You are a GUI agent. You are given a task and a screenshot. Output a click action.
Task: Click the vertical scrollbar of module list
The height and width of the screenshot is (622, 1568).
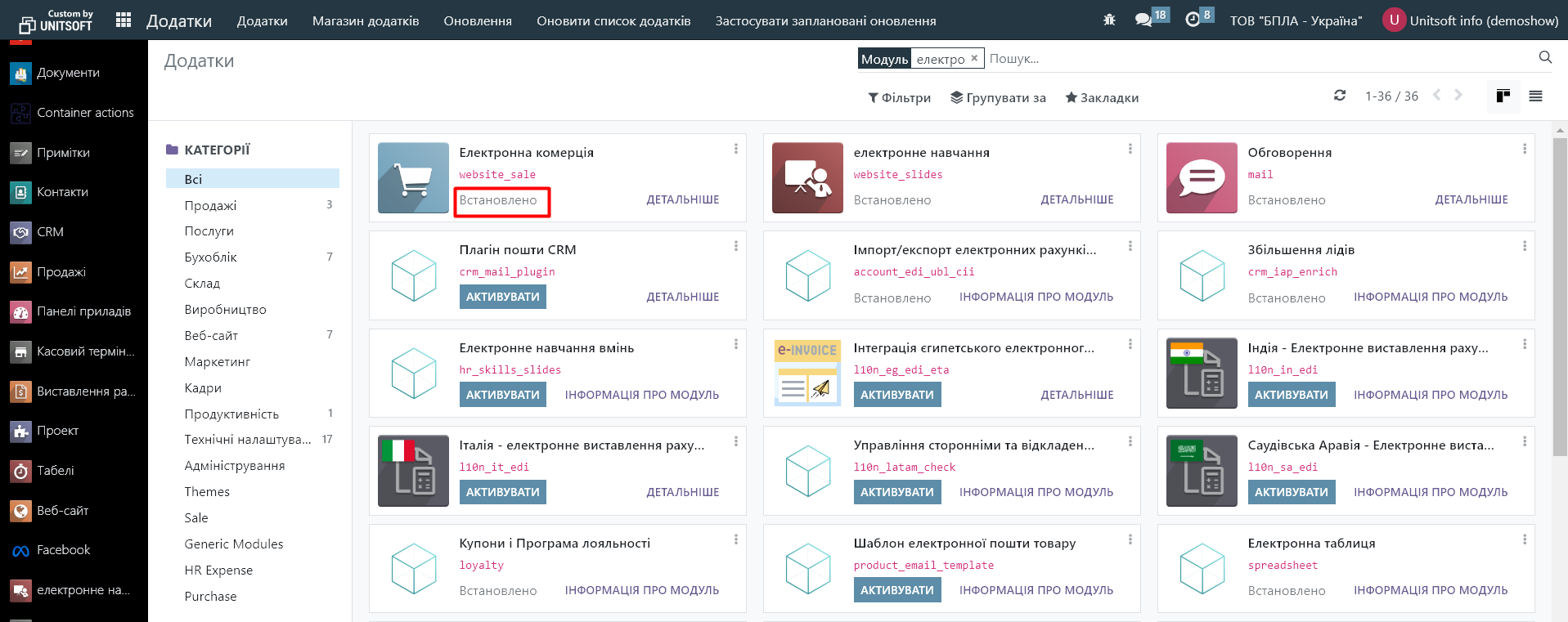[1560, 294]
